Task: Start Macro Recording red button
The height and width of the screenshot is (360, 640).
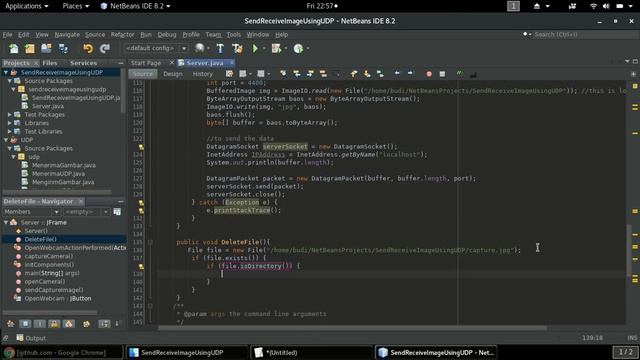Action: (x=429, y=74)
